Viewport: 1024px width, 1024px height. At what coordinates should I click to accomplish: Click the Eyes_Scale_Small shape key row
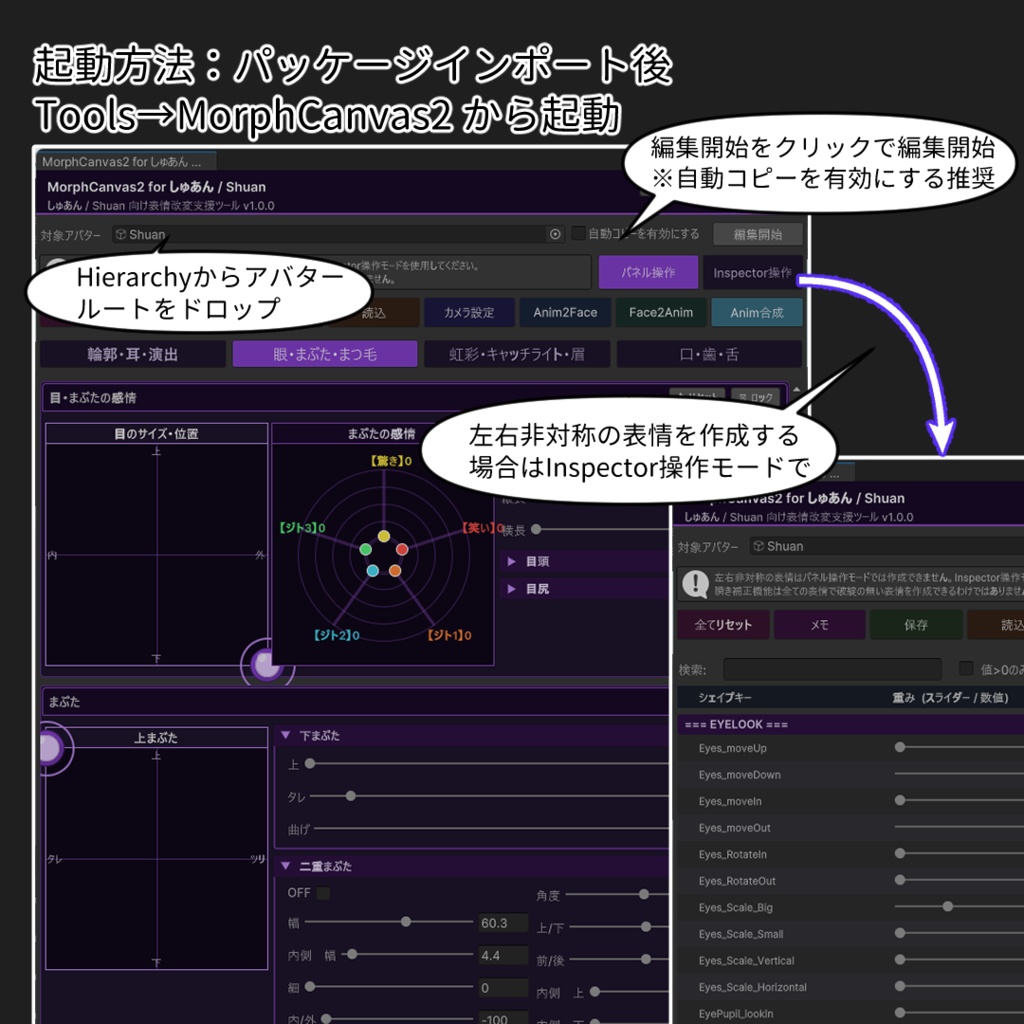coord(850,933)
